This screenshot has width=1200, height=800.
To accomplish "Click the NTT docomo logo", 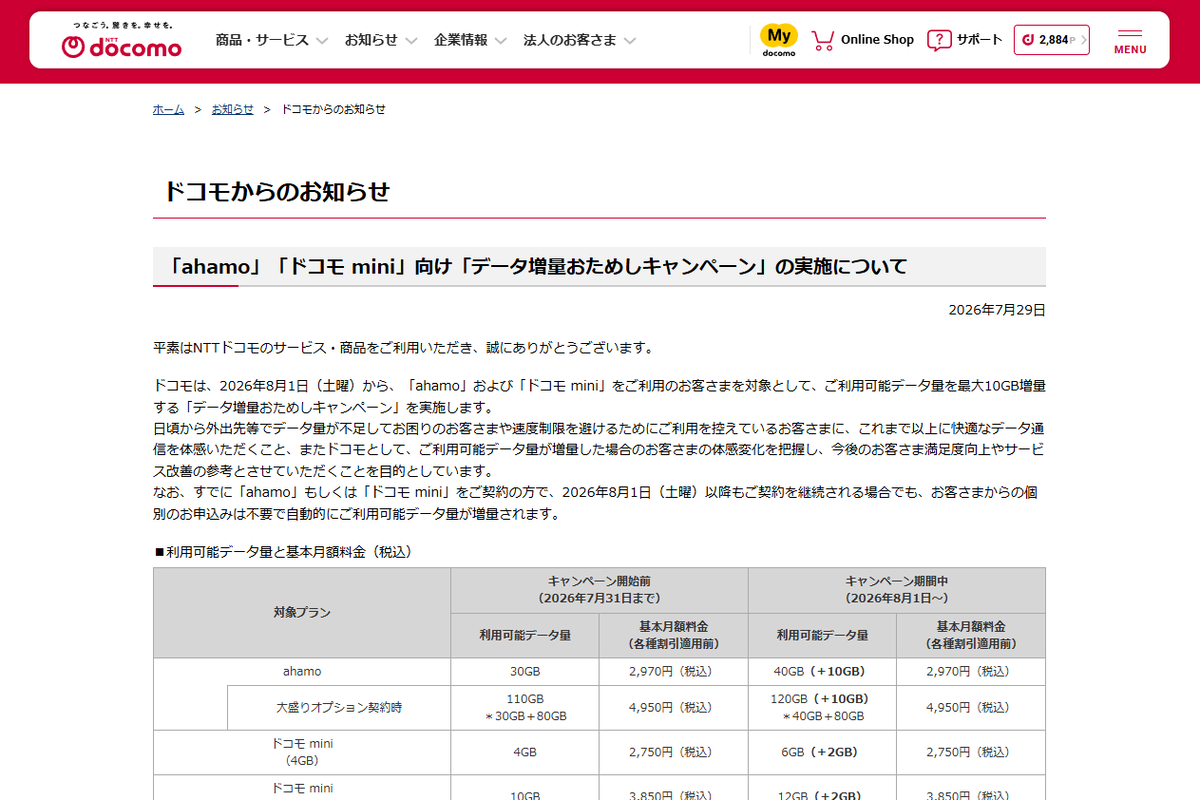I will point(121,41).
